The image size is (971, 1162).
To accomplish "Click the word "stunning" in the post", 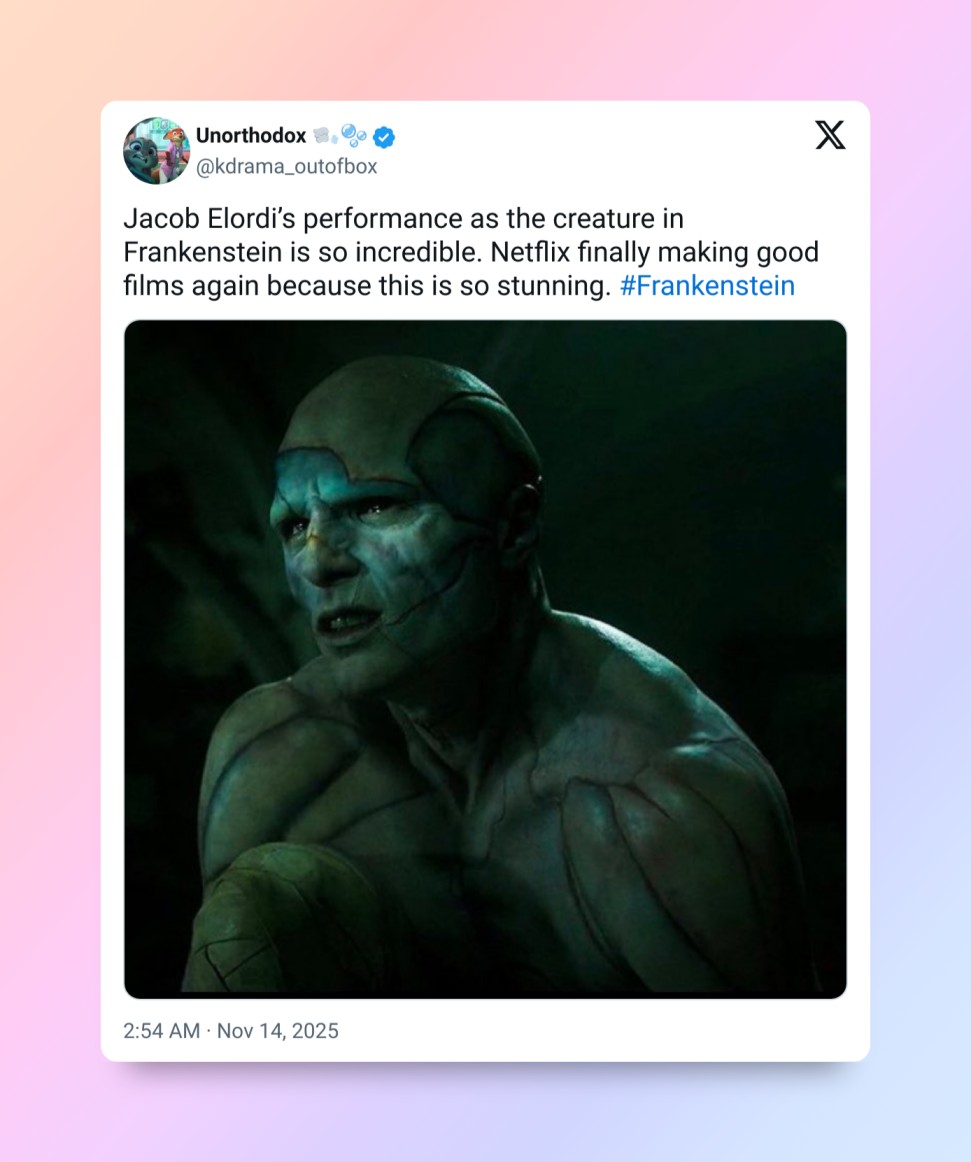I will tap(558, 286).
